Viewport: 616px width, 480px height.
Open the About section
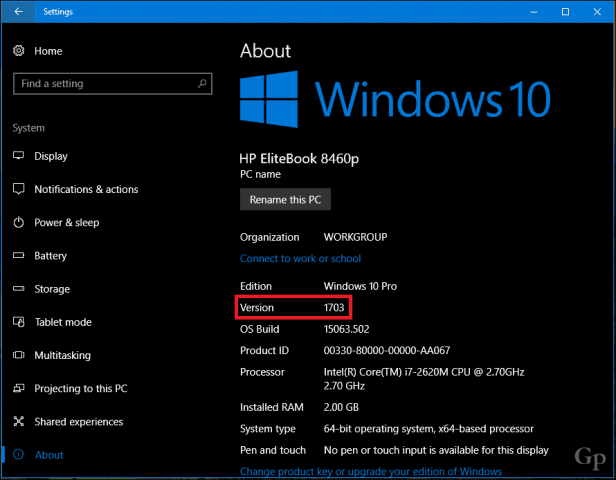click(49, 455)
